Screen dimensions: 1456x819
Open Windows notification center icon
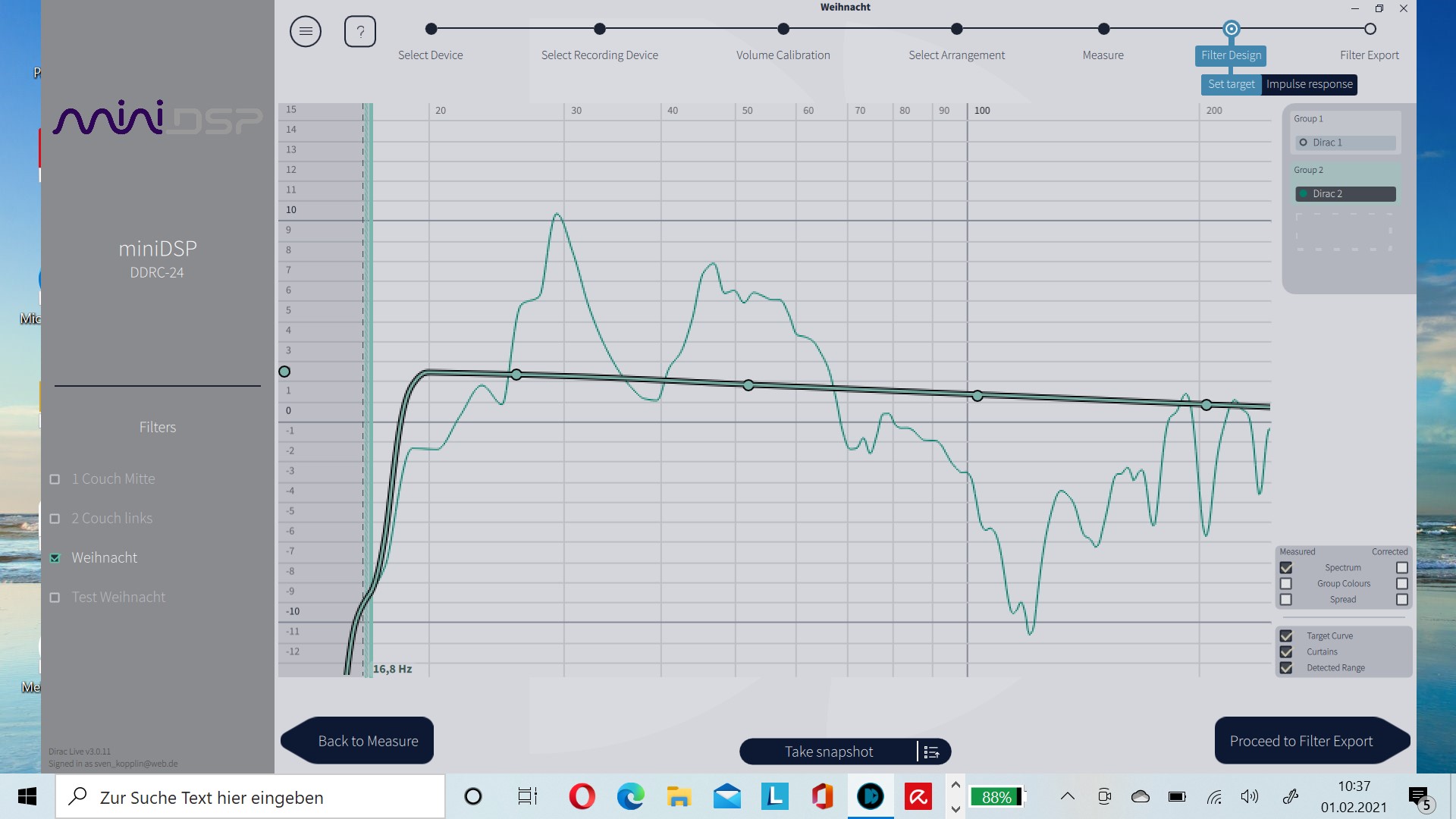click(x=1417, y=796)
